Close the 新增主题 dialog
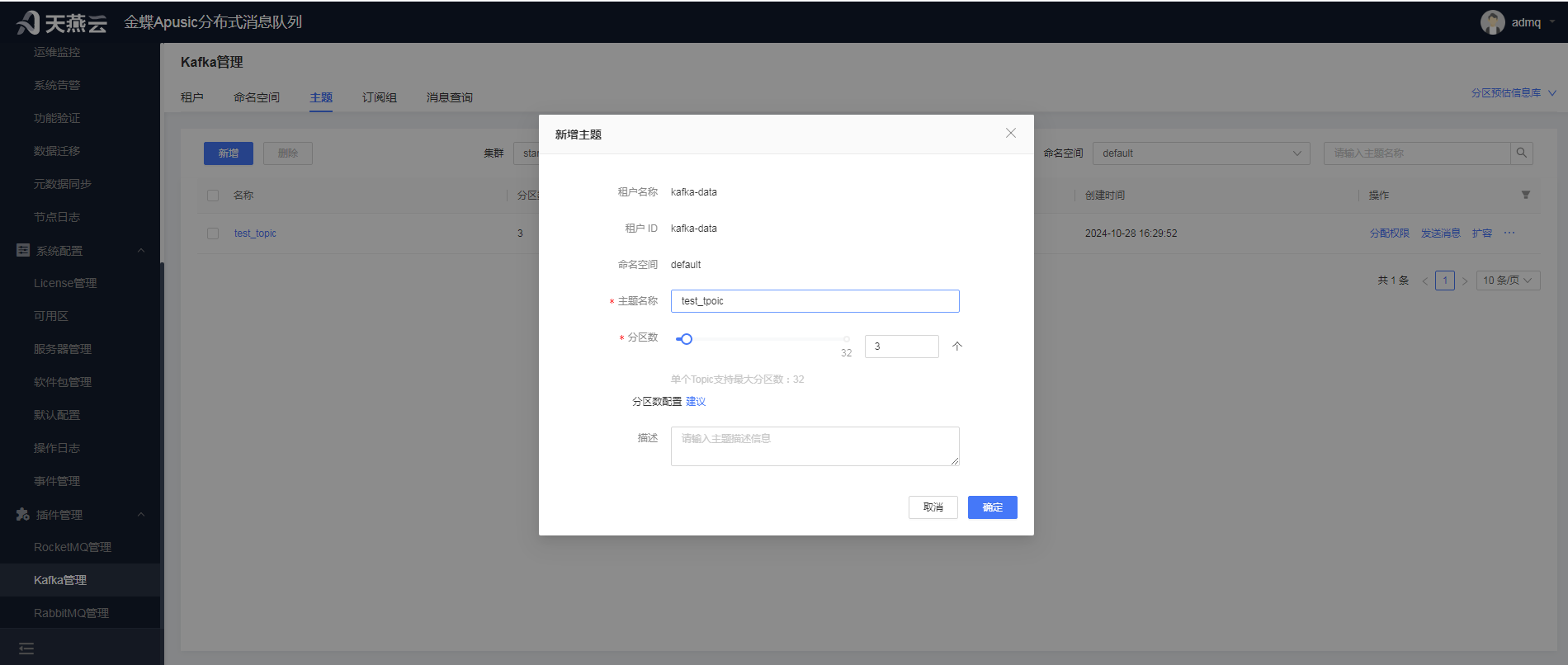1568x665 pixels. point(1010,133)
